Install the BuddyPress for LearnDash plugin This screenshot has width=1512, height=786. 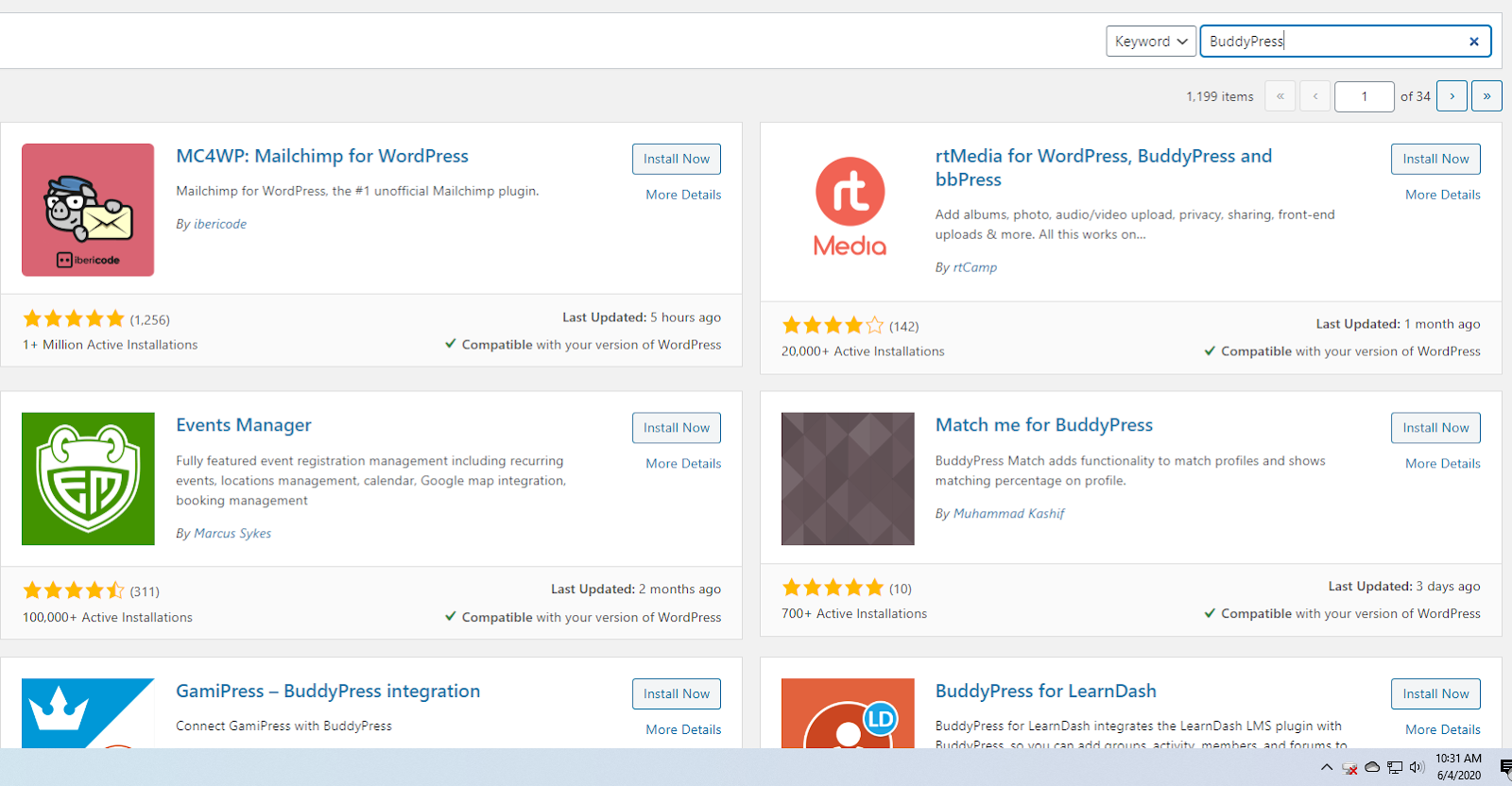pyautogui.click(x=1435, y=693)
